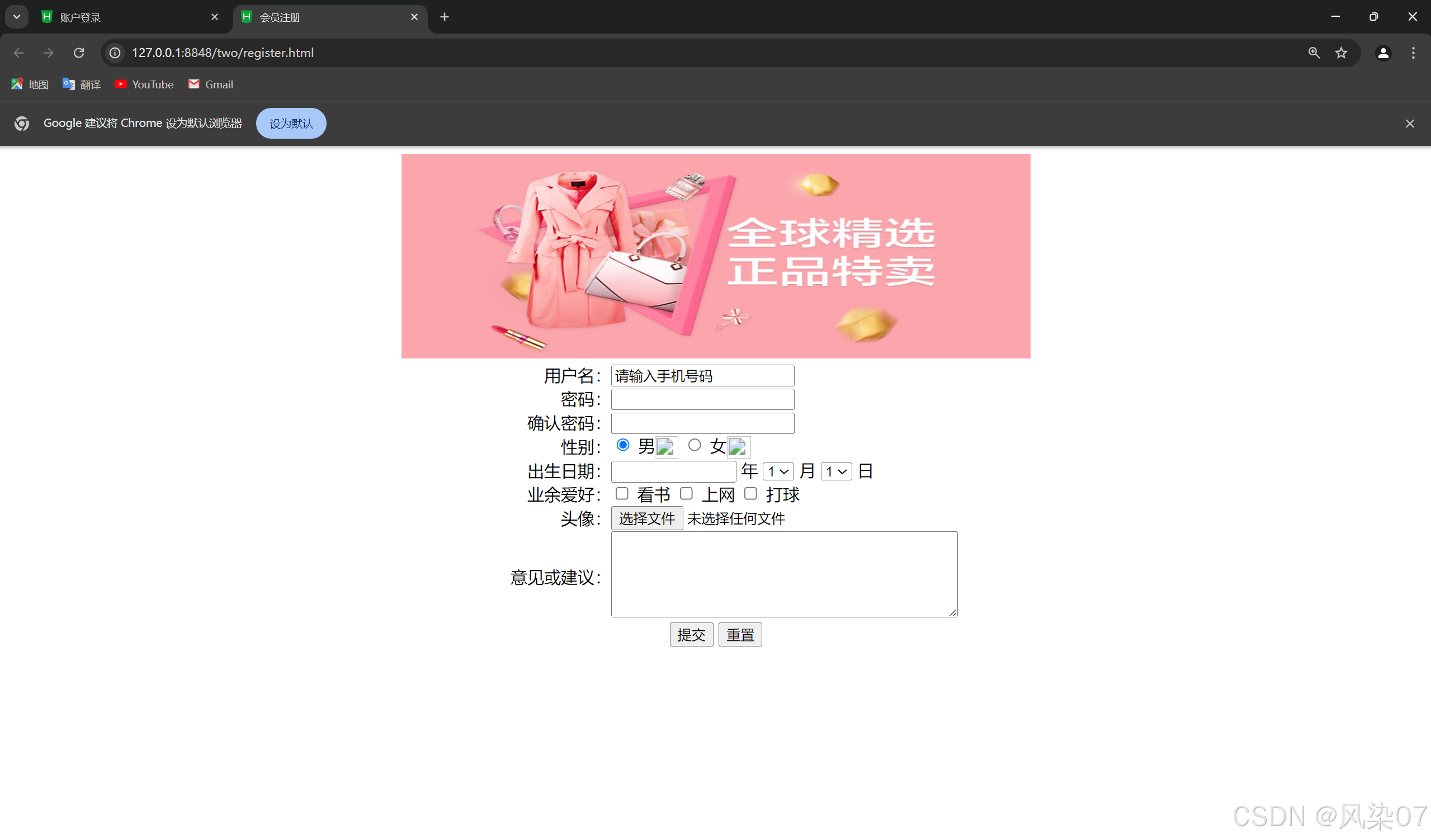
Task: Click the 用户名 phone number input field
Action: click(x=702, y=376)
